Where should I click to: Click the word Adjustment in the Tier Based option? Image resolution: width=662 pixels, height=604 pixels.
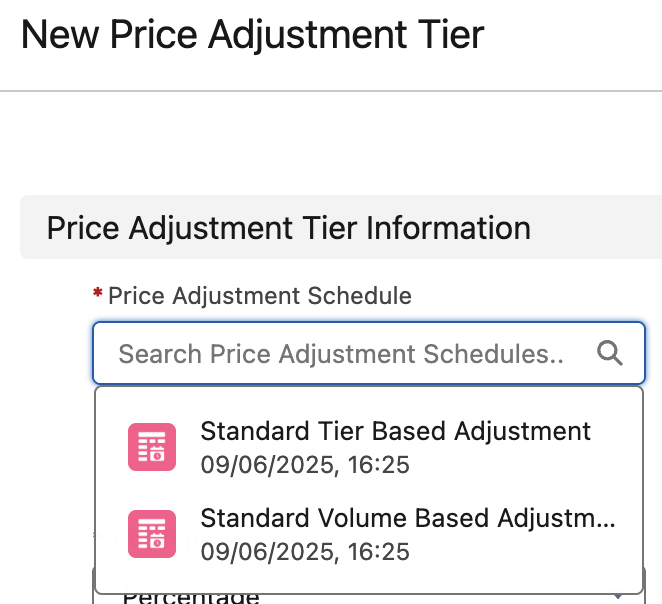[522, 431]
